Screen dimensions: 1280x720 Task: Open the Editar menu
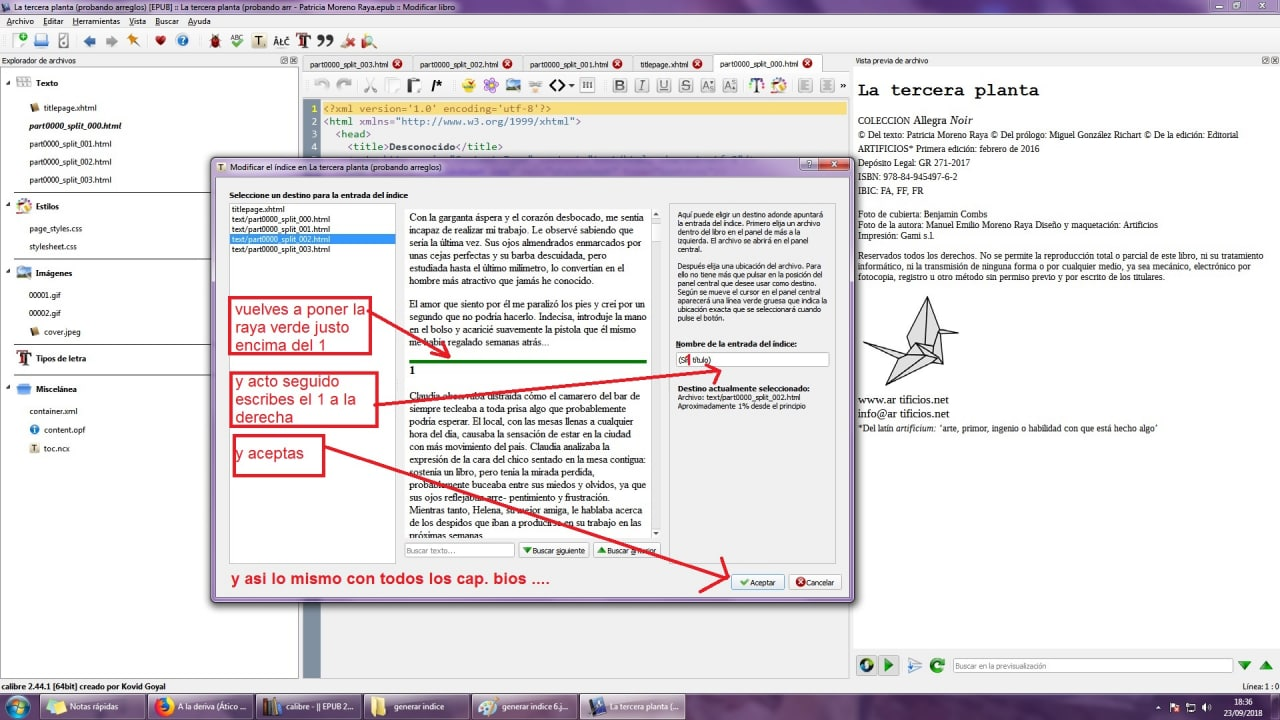point(54,20)
